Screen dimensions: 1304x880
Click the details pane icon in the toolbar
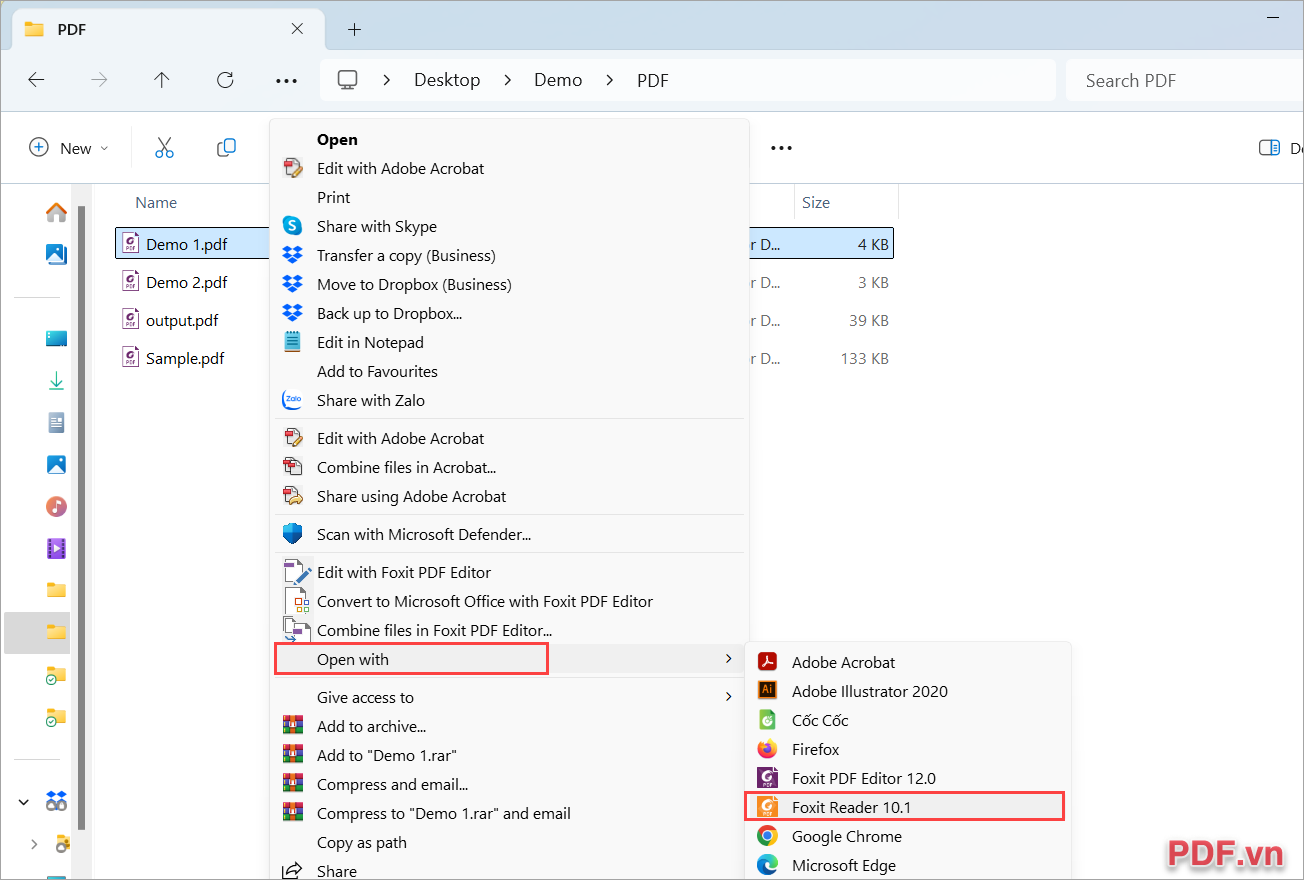pos(1269,148)
